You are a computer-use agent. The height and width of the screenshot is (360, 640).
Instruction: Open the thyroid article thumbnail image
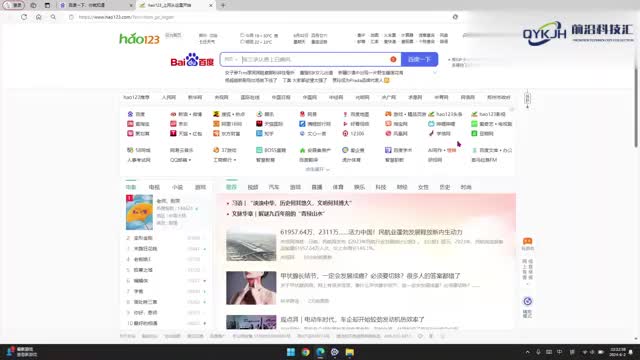(x=251, y=288)
